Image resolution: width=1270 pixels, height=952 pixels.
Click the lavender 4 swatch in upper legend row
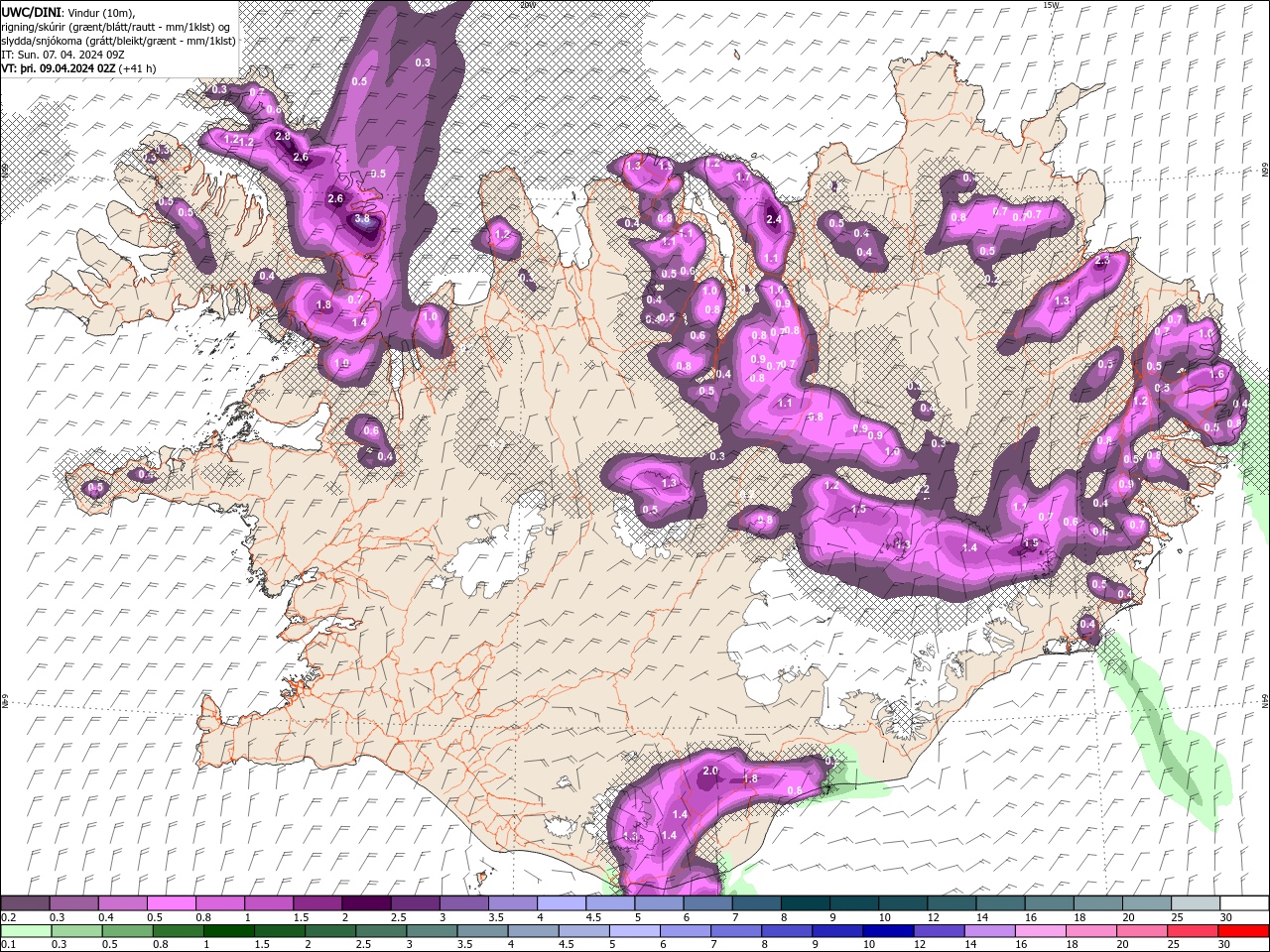point(562,903)
